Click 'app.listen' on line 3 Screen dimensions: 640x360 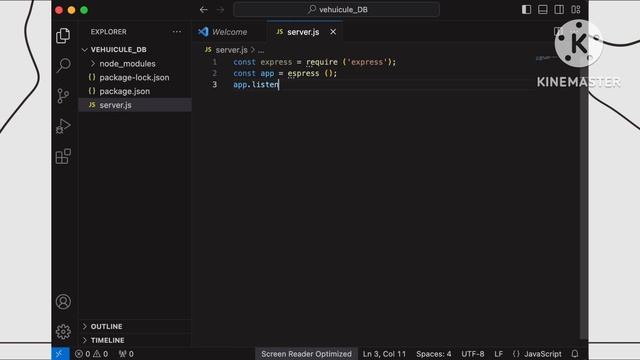256,84
